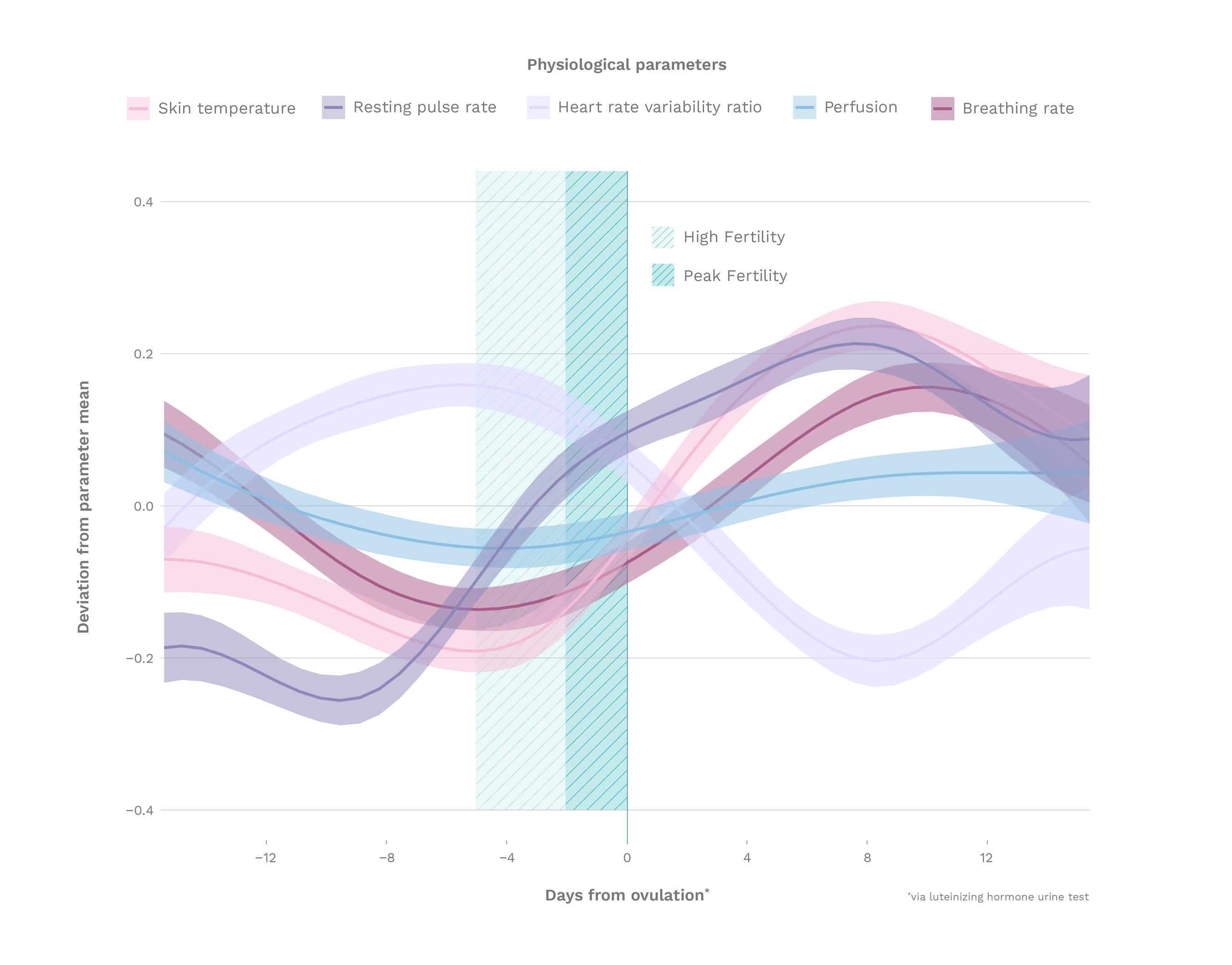Select the 'Heart rate variability ratio' label
Image resolution: width=1232 pixels, height=965 pixels.
pyautogui.click(x=659, y=107)
